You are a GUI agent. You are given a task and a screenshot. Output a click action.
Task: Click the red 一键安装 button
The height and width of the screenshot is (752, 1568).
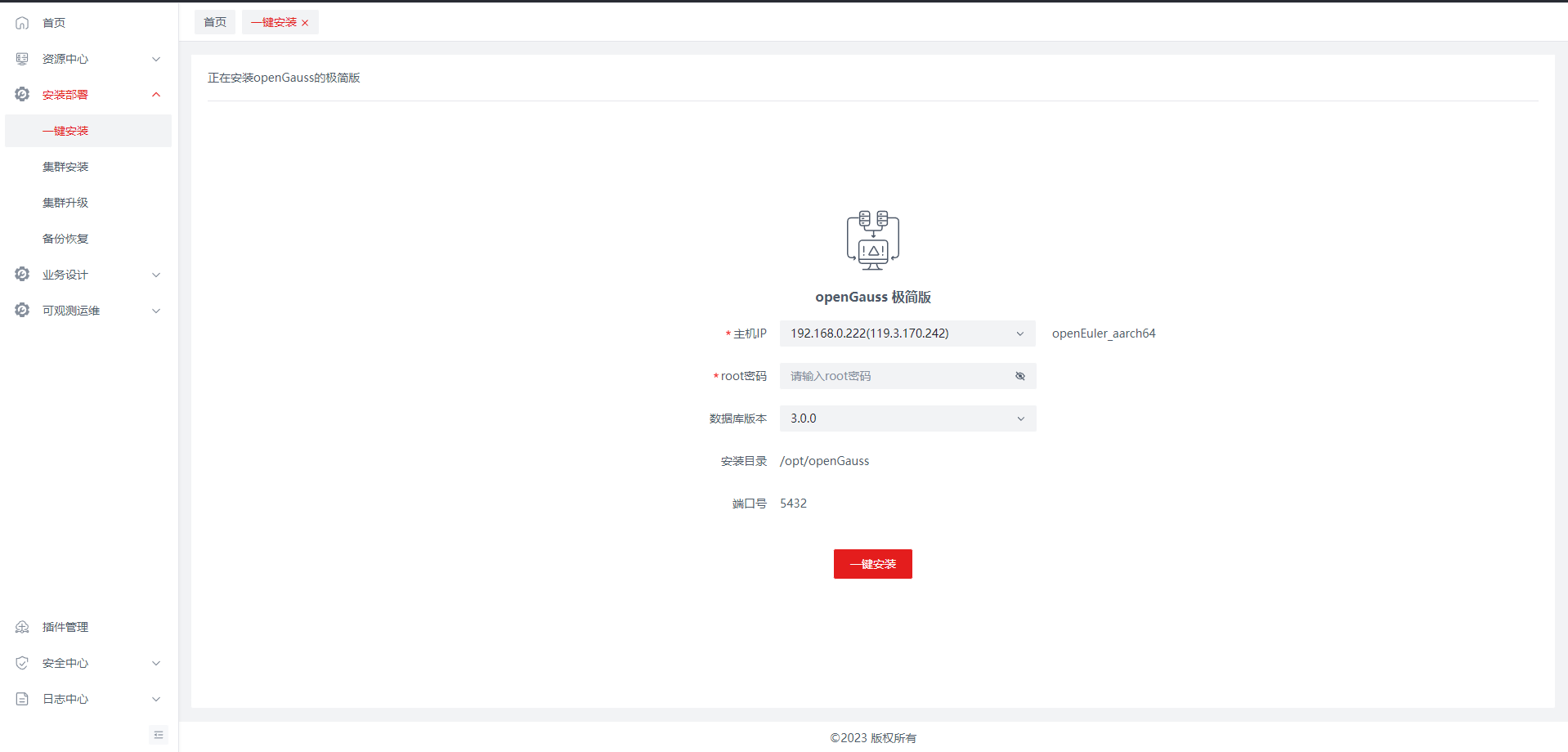click(872, 564)
